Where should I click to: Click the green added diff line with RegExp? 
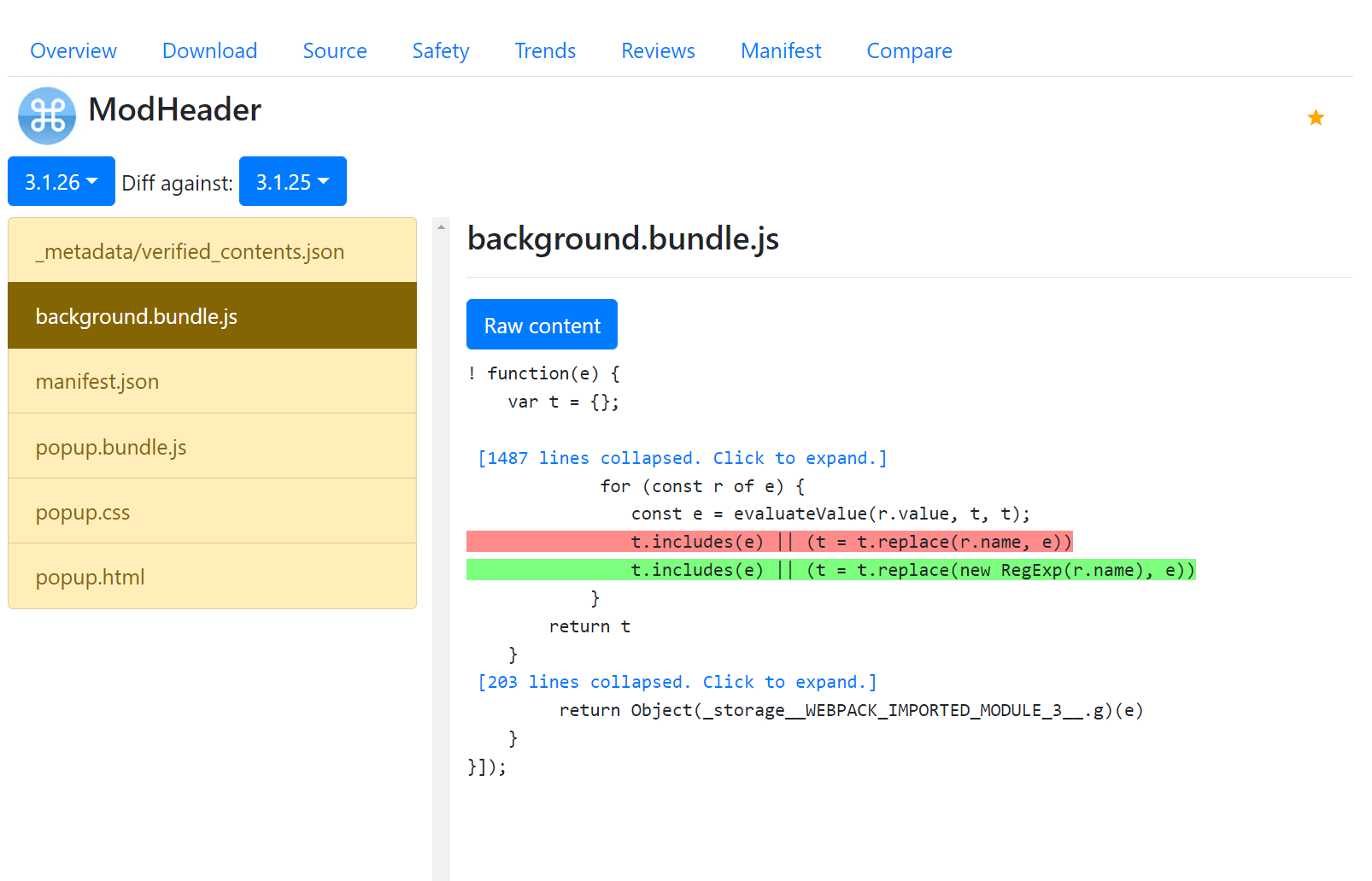(830, 570)
